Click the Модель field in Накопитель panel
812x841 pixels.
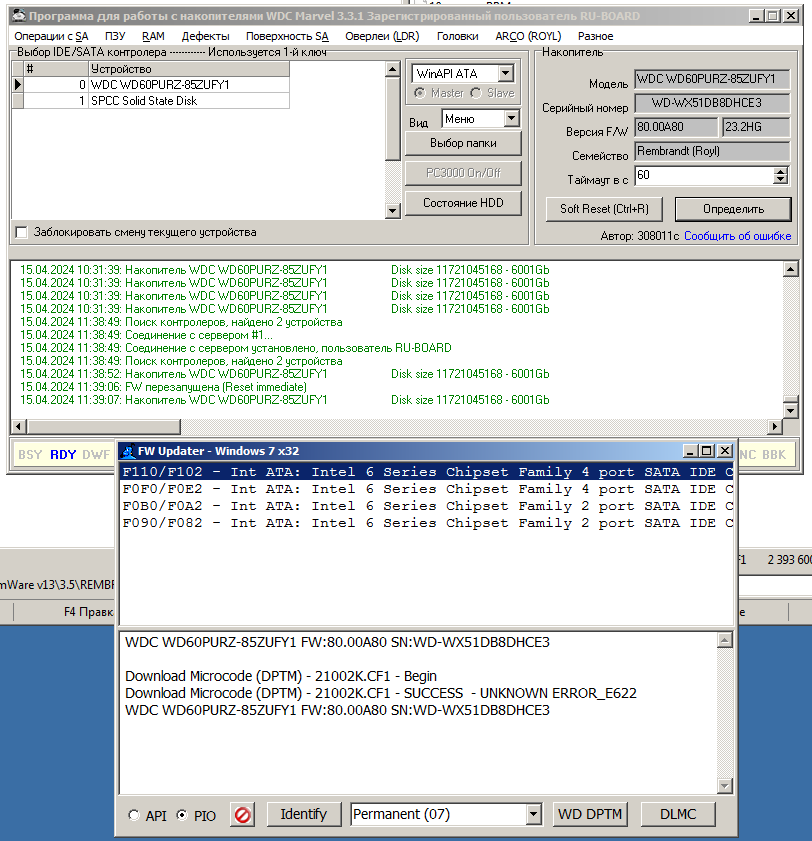pos(712,79)
